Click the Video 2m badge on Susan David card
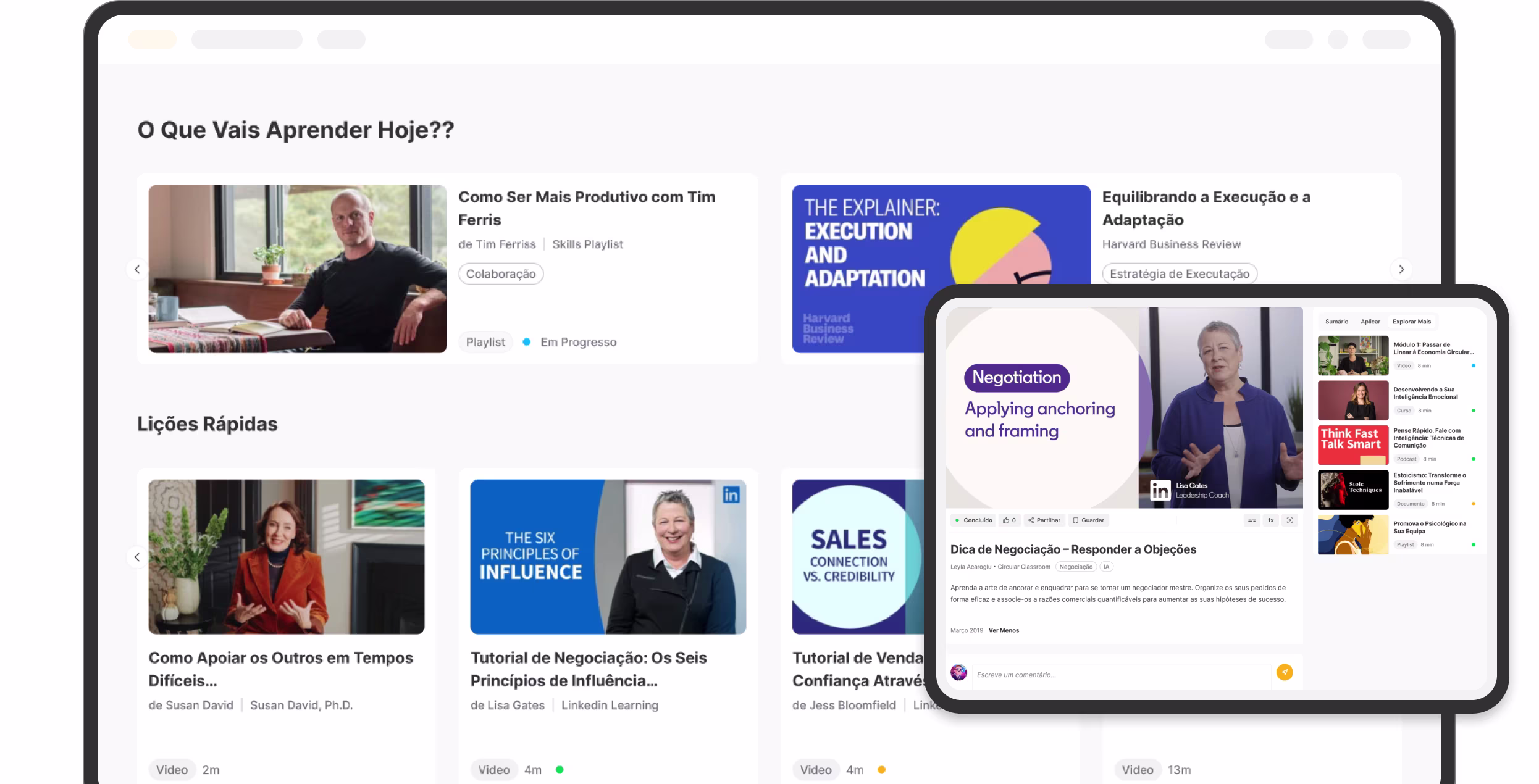 click(x=172, y=770)
